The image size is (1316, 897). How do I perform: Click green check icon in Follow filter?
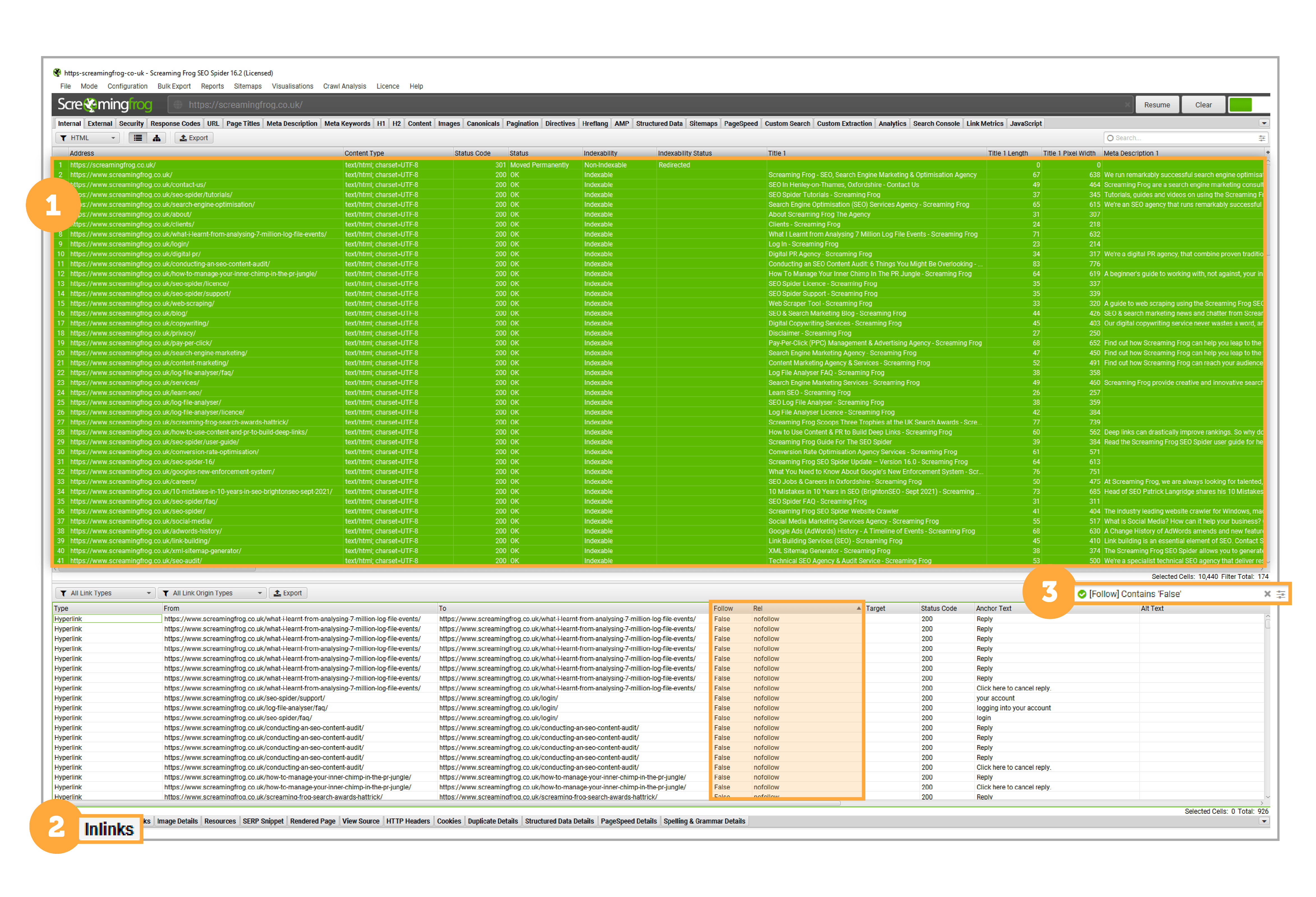coord(1082,594)
